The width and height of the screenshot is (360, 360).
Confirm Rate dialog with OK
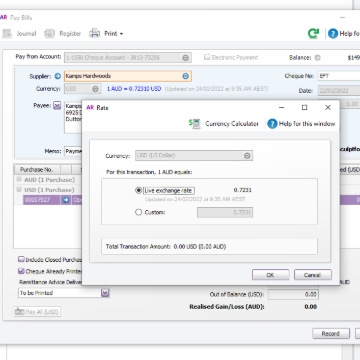[x=270, y=275]
